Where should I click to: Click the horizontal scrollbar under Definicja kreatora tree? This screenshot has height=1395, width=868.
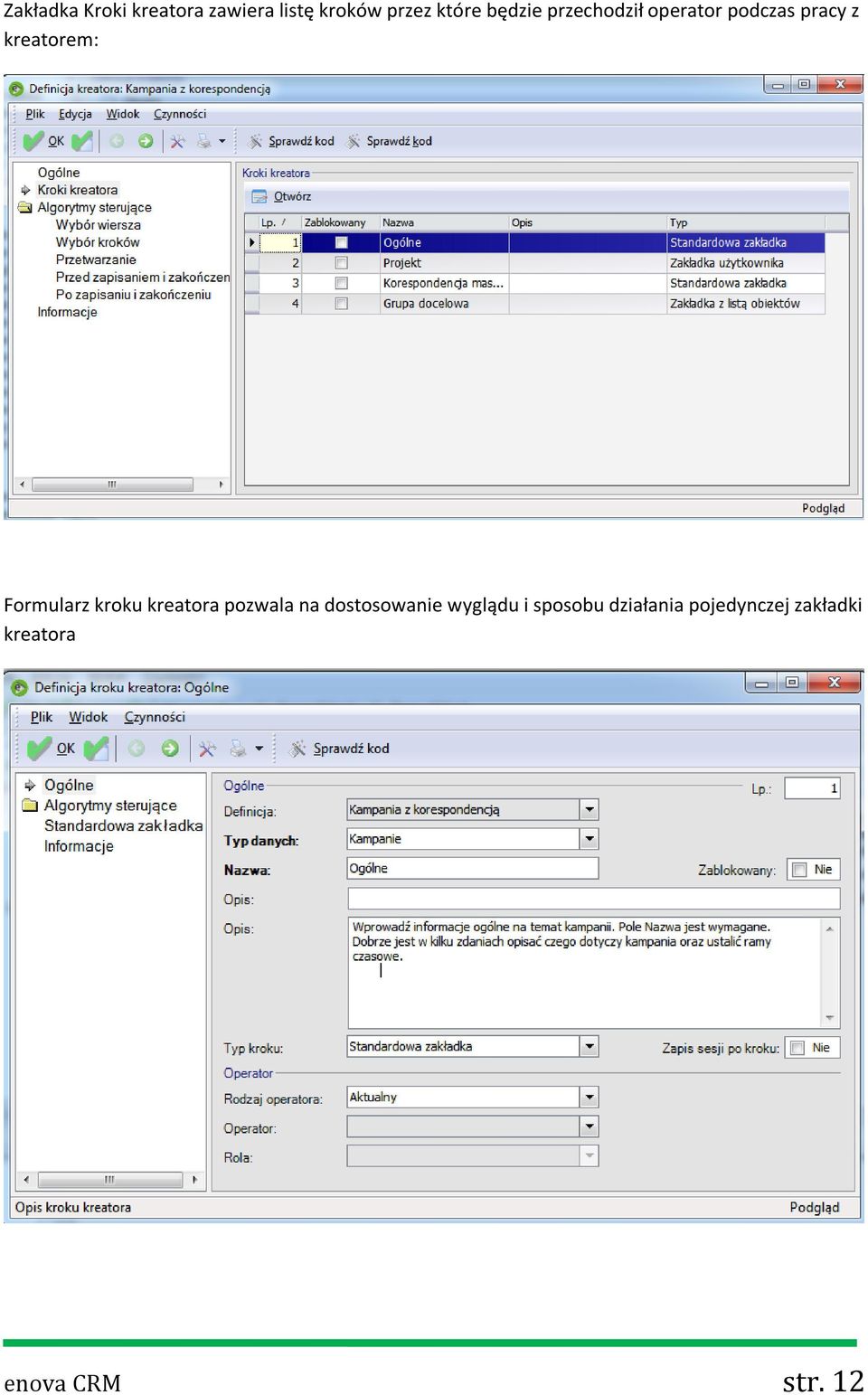pyautogui.click(x=120, y=485)
